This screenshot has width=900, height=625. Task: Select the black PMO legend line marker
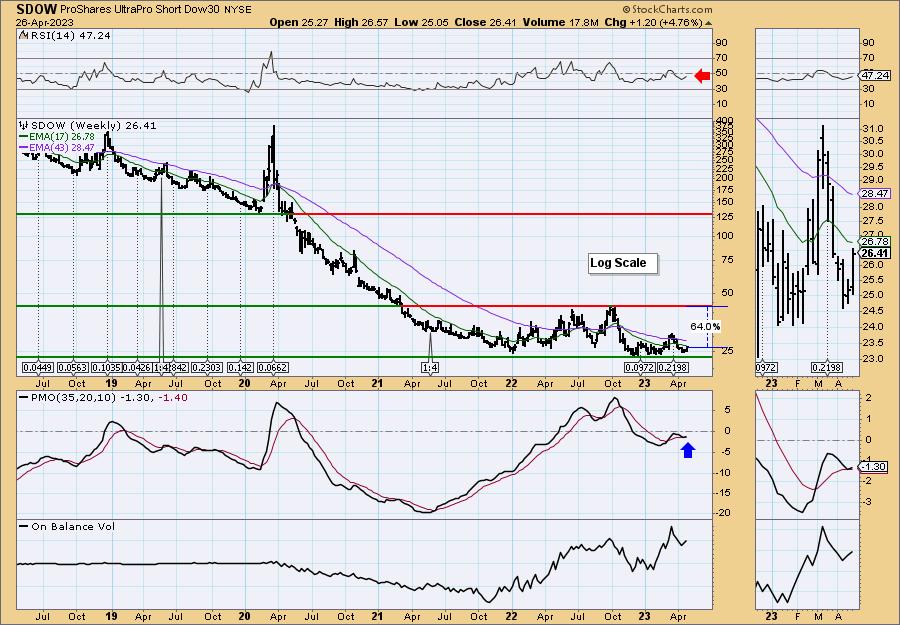[x=24, y=397]
